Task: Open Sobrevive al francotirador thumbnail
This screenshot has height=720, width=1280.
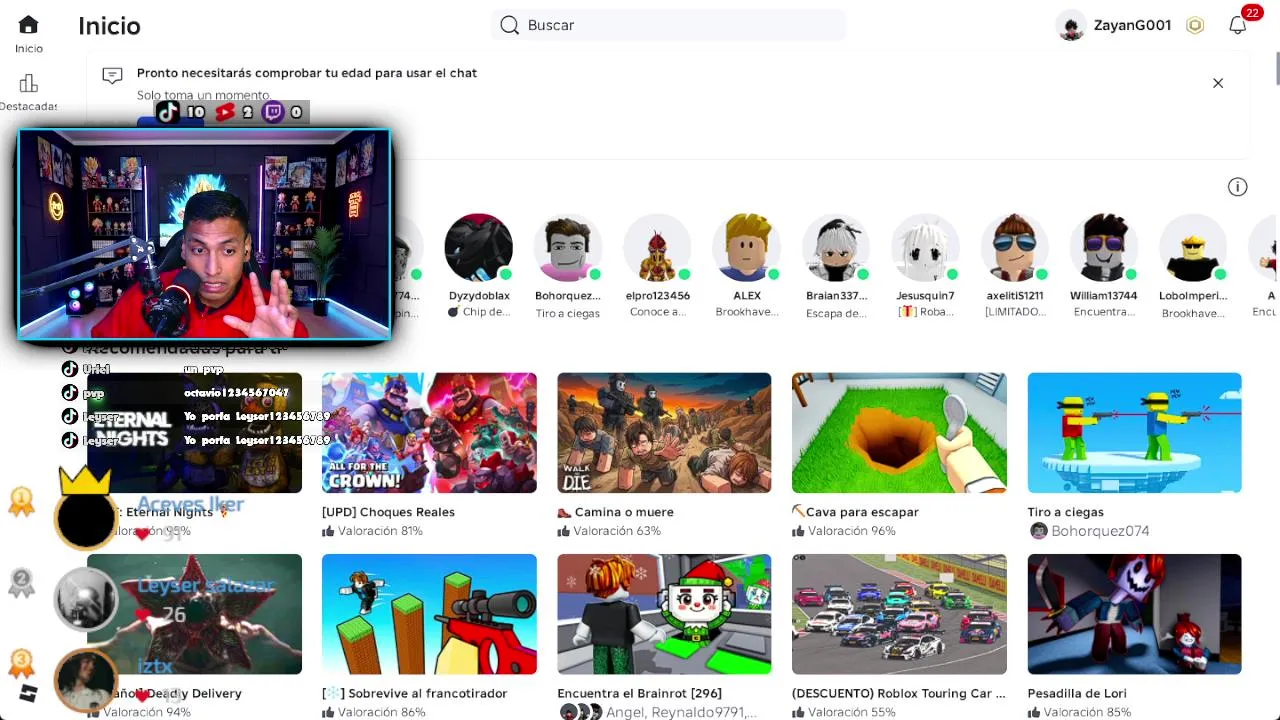Action: tap(429, 614)
